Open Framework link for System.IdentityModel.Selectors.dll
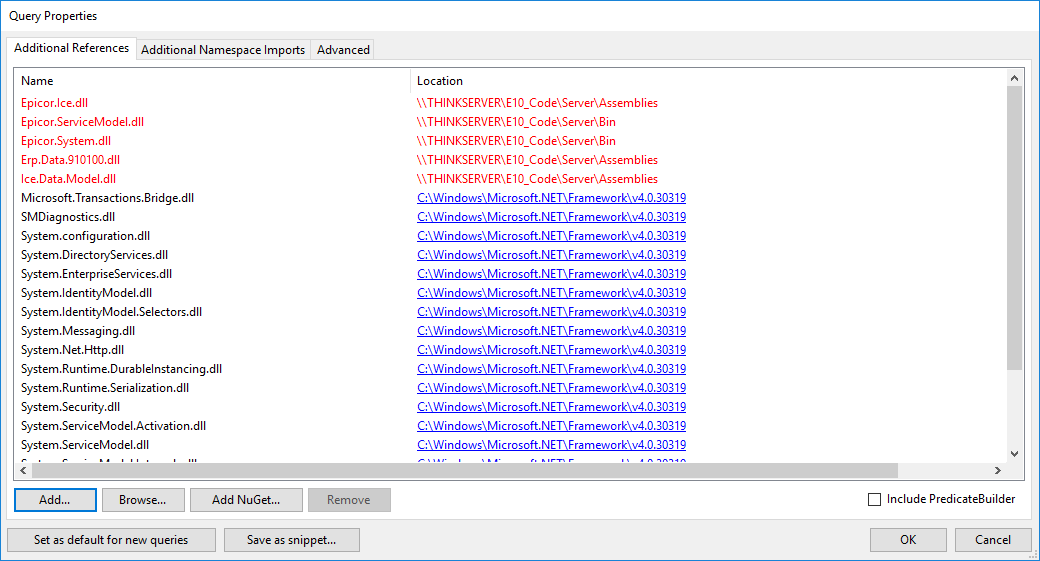 (551, 312)
